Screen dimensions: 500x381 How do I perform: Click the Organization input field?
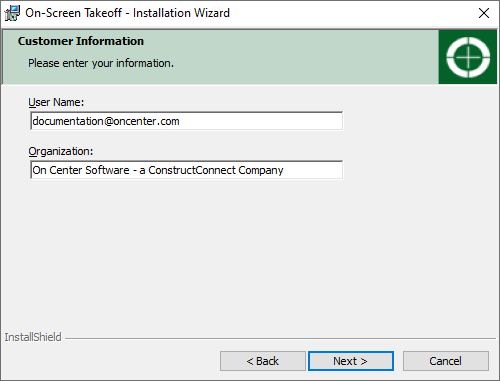coord(186,170)
